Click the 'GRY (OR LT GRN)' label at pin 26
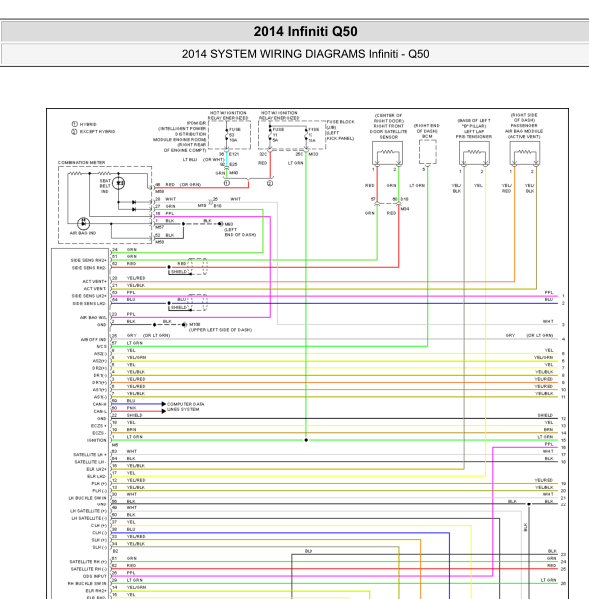 149,335
